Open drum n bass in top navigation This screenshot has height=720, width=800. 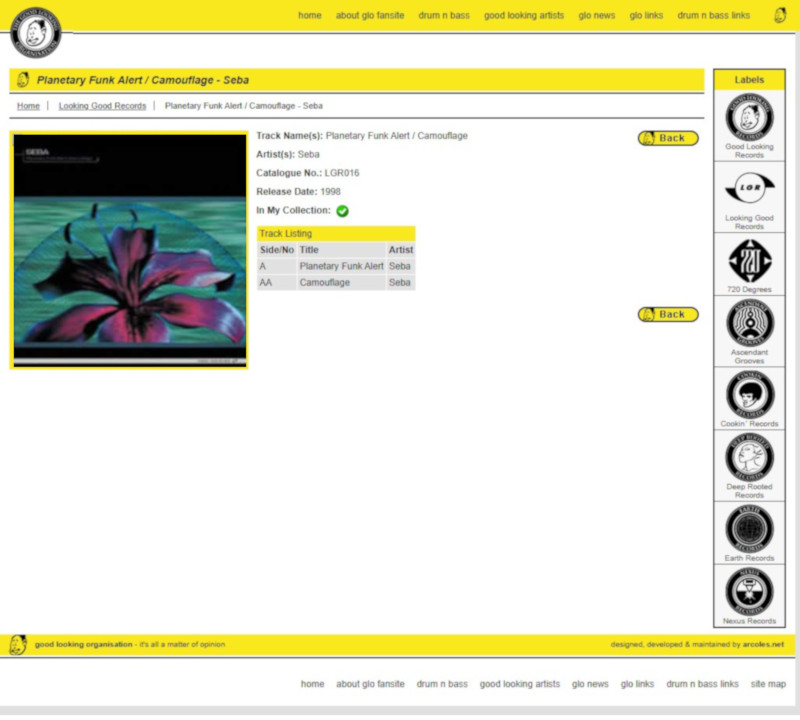[x=444, y=15]
